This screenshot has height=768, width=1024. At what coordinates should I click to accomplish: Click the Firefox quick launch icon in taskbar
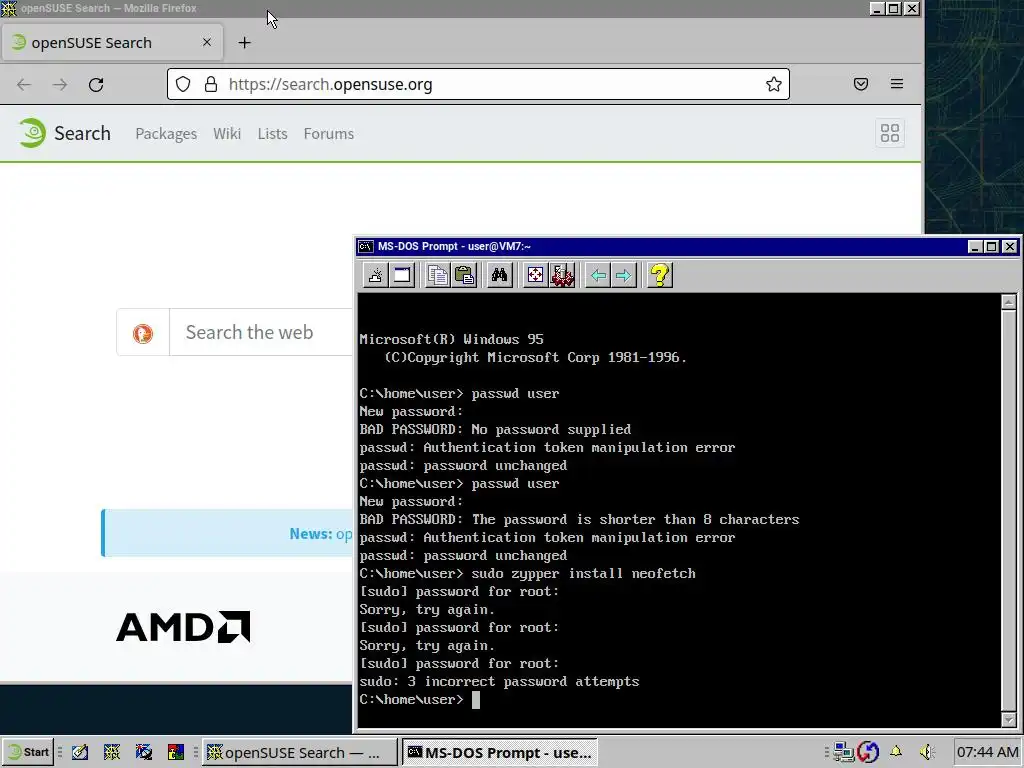point(112,752)
